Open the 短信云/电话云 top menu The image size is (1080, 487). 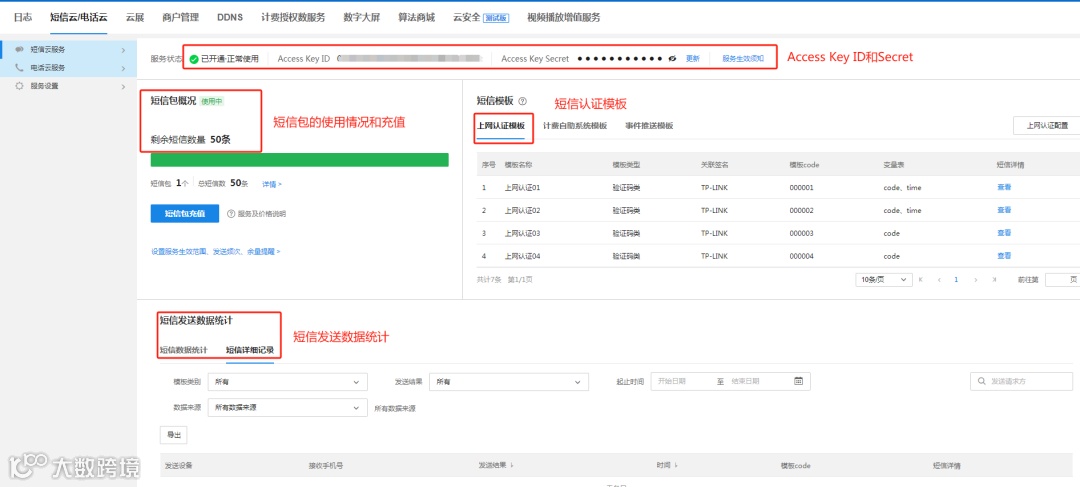(x=79, y=17)
